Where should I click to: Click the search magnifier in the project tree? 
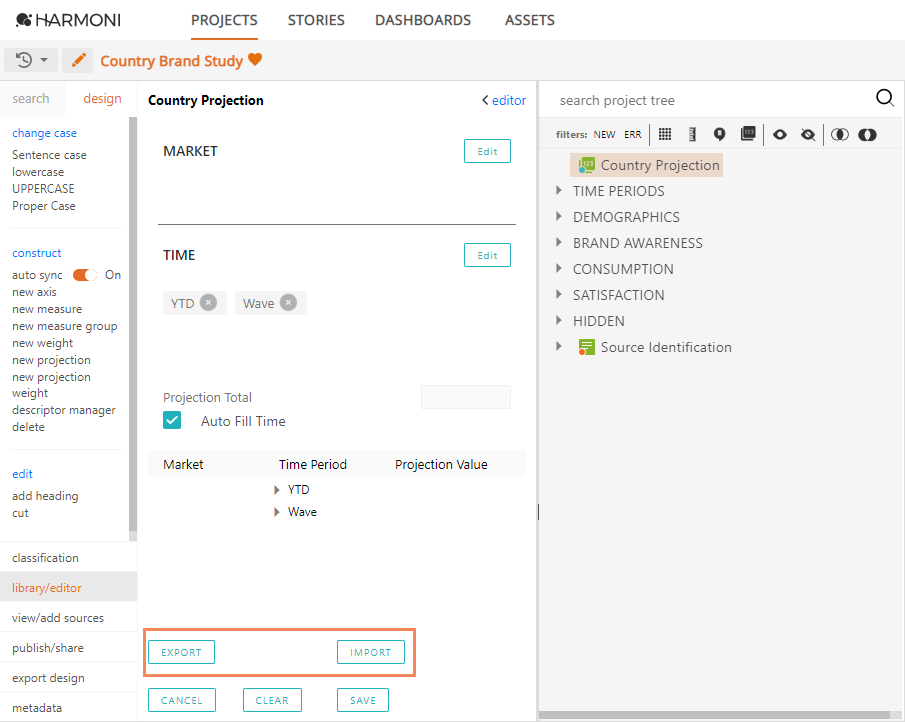(x=885, y=98)
